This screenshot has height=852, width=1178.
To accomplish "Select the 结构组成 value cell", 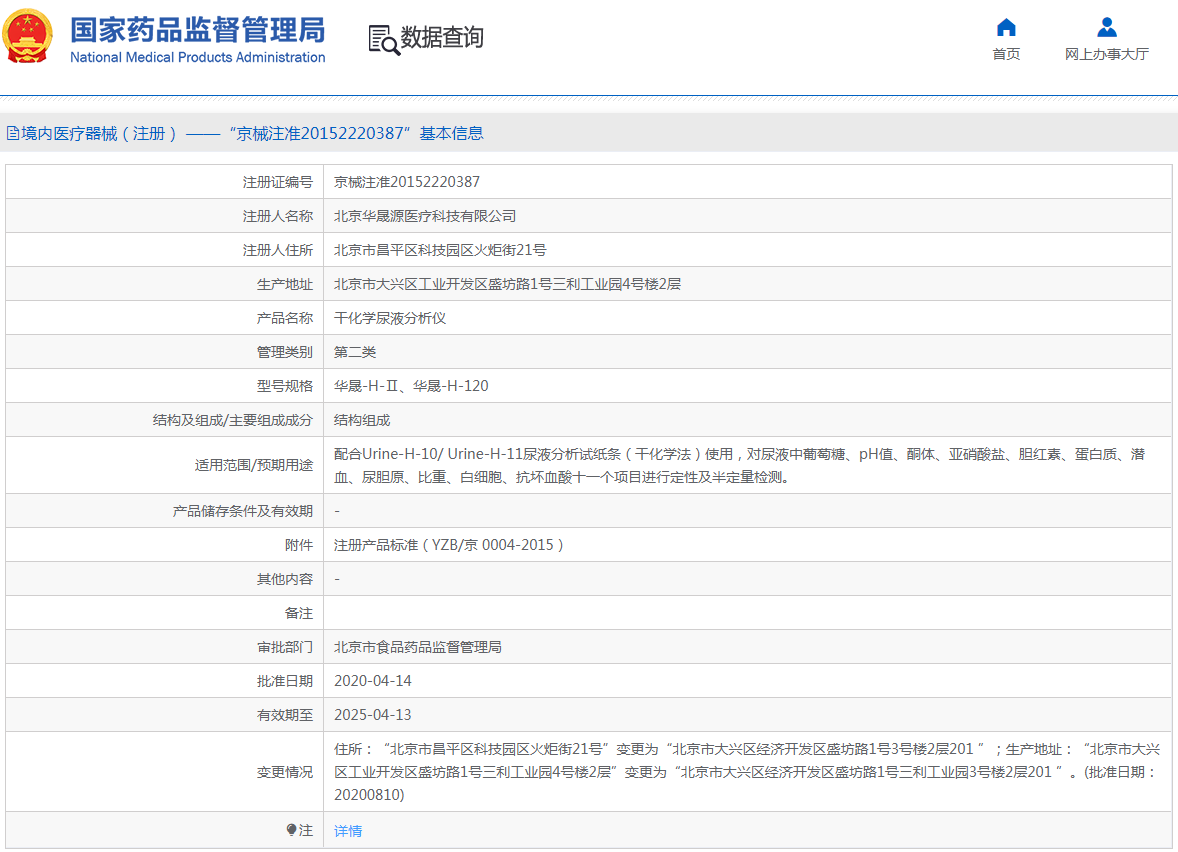I will tap(748, 420).
